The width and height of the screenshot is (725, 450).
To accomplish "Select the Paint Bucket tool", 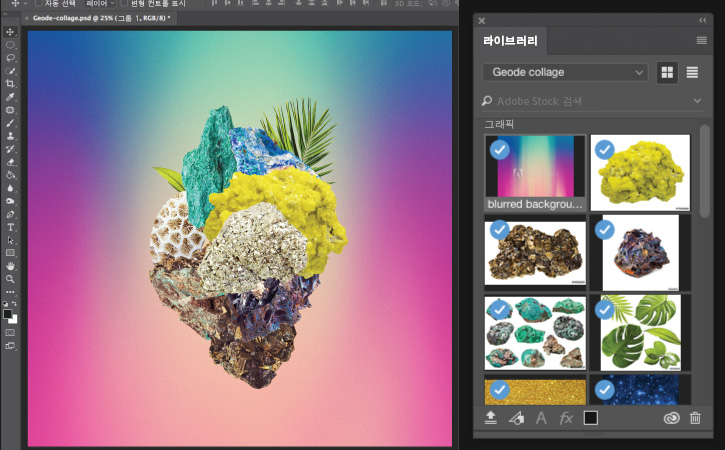I will [10, 175].
